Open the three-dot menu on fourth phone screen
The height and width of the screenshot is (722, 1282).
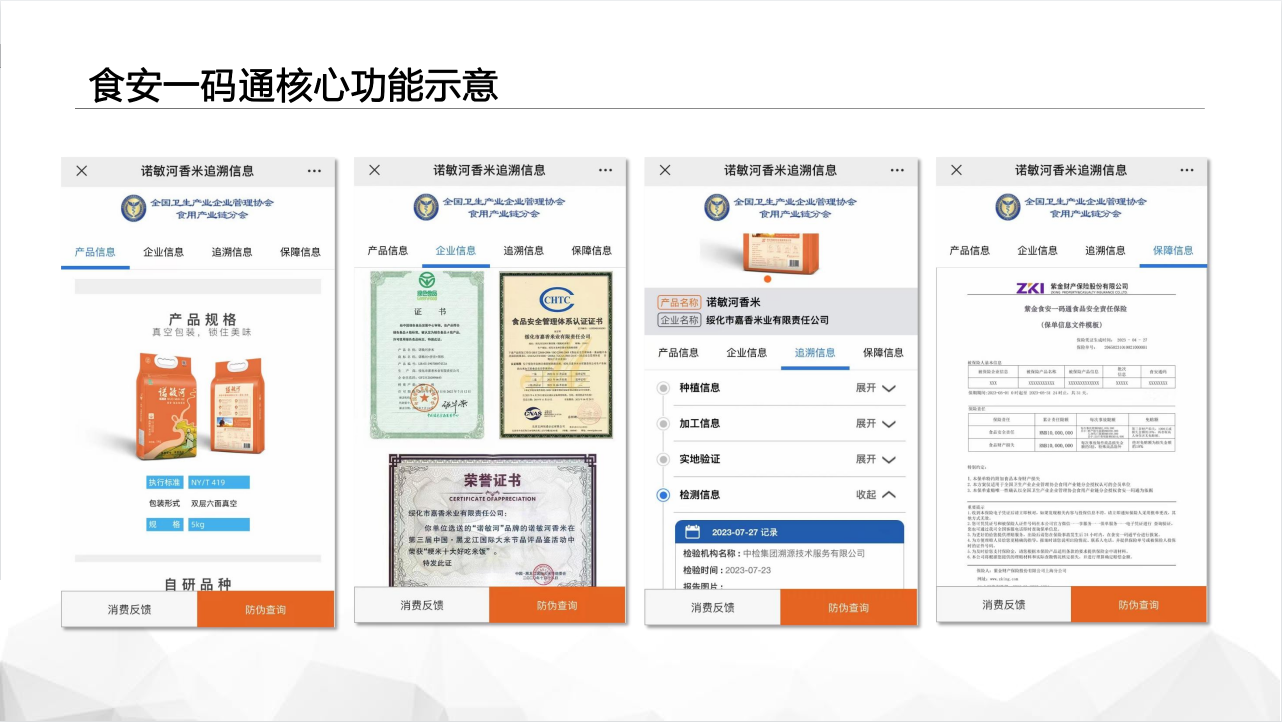(1187, 170)
